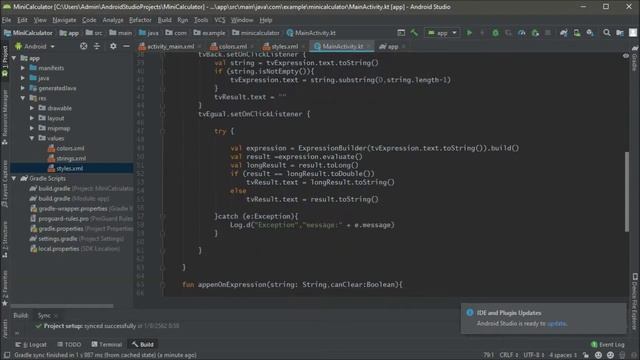Open the Navigate menu
Image resolution: width=640 pixels, height=360 pixels.
click(64, 20)
